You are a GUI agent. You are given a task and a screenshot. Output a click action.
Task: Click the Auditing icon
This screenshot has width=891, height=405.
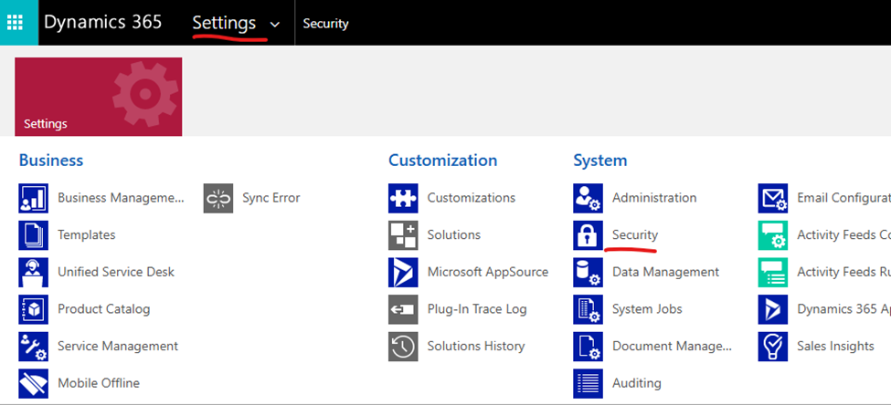[x=588, y=383]
